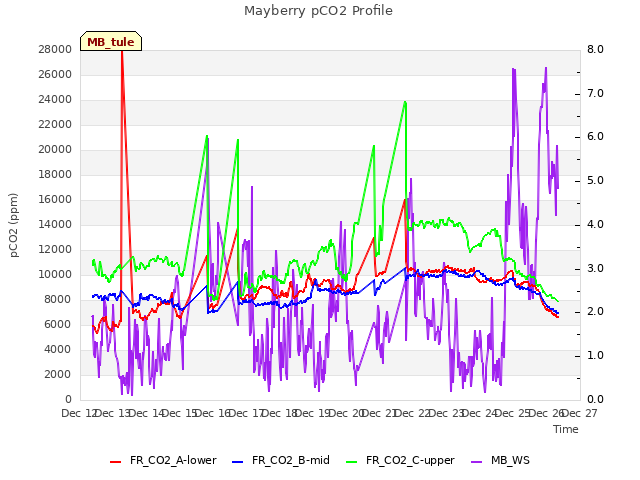Click the Dec 27 x-axis date label
Image resolution: width=640 pixels, height=480 pixels.
[581, 413]
